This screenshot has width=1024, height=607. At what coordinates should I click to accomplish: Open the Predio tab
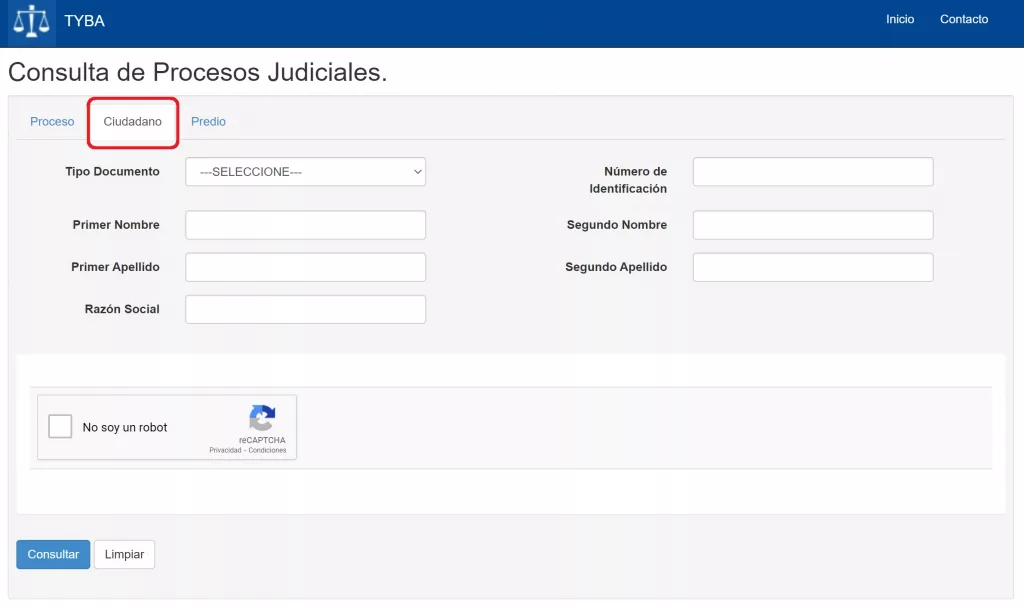coord(208,122)
